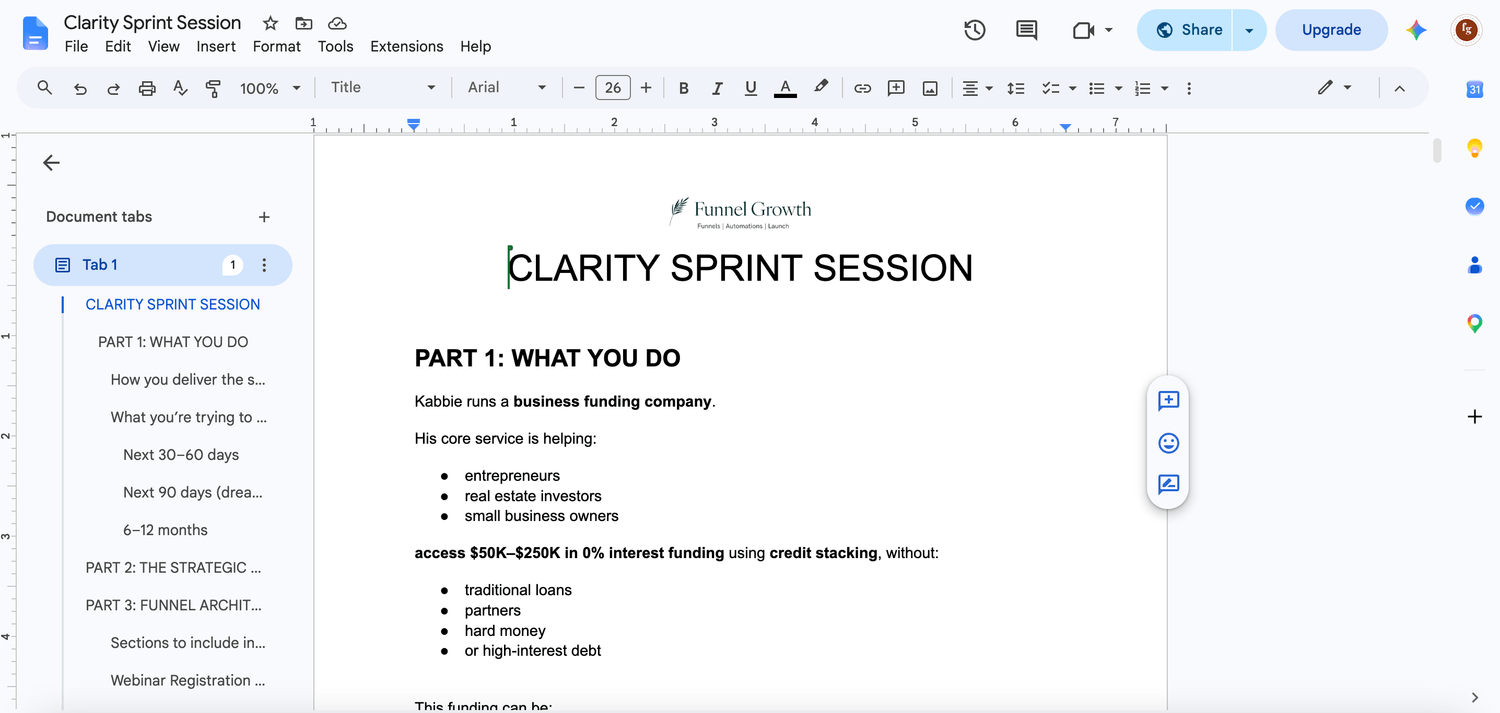Toggle underline formatting
Viewport: 1500px width, 713px height.
pyautogui.click(x=751, y=88)
